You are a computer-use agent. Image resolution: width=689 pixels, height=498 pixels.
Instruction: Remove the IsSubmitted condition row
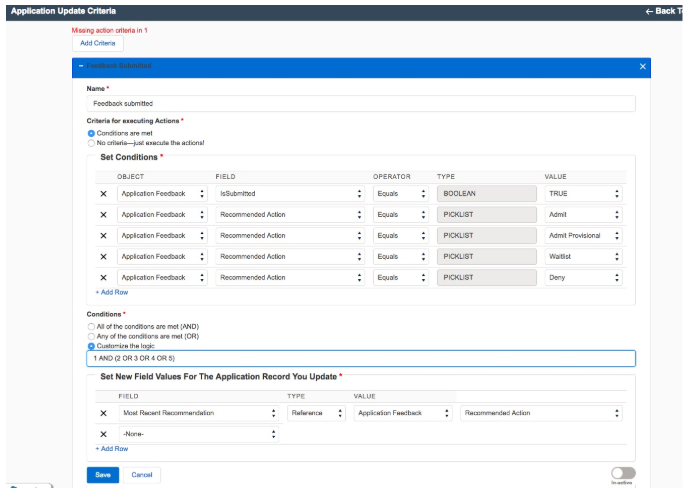(103, 193)
